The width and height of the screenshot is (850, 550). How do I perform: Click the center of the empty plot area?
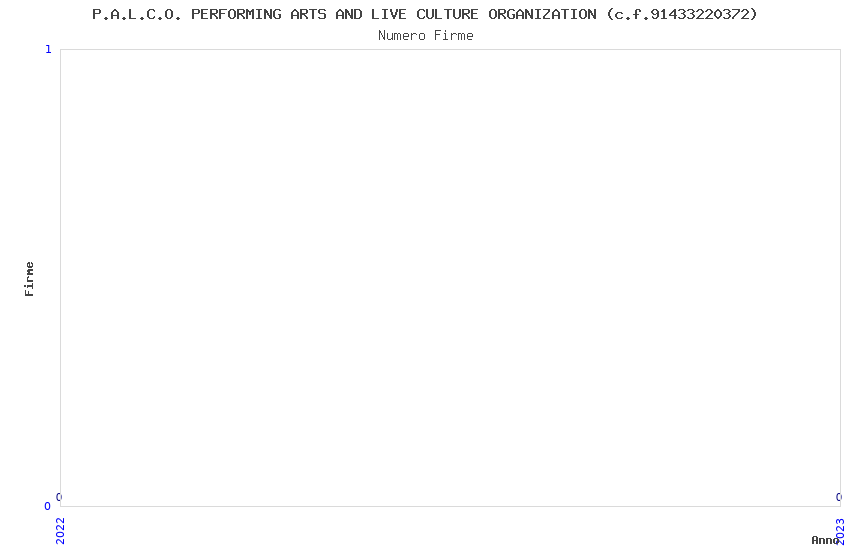(450, 278)
